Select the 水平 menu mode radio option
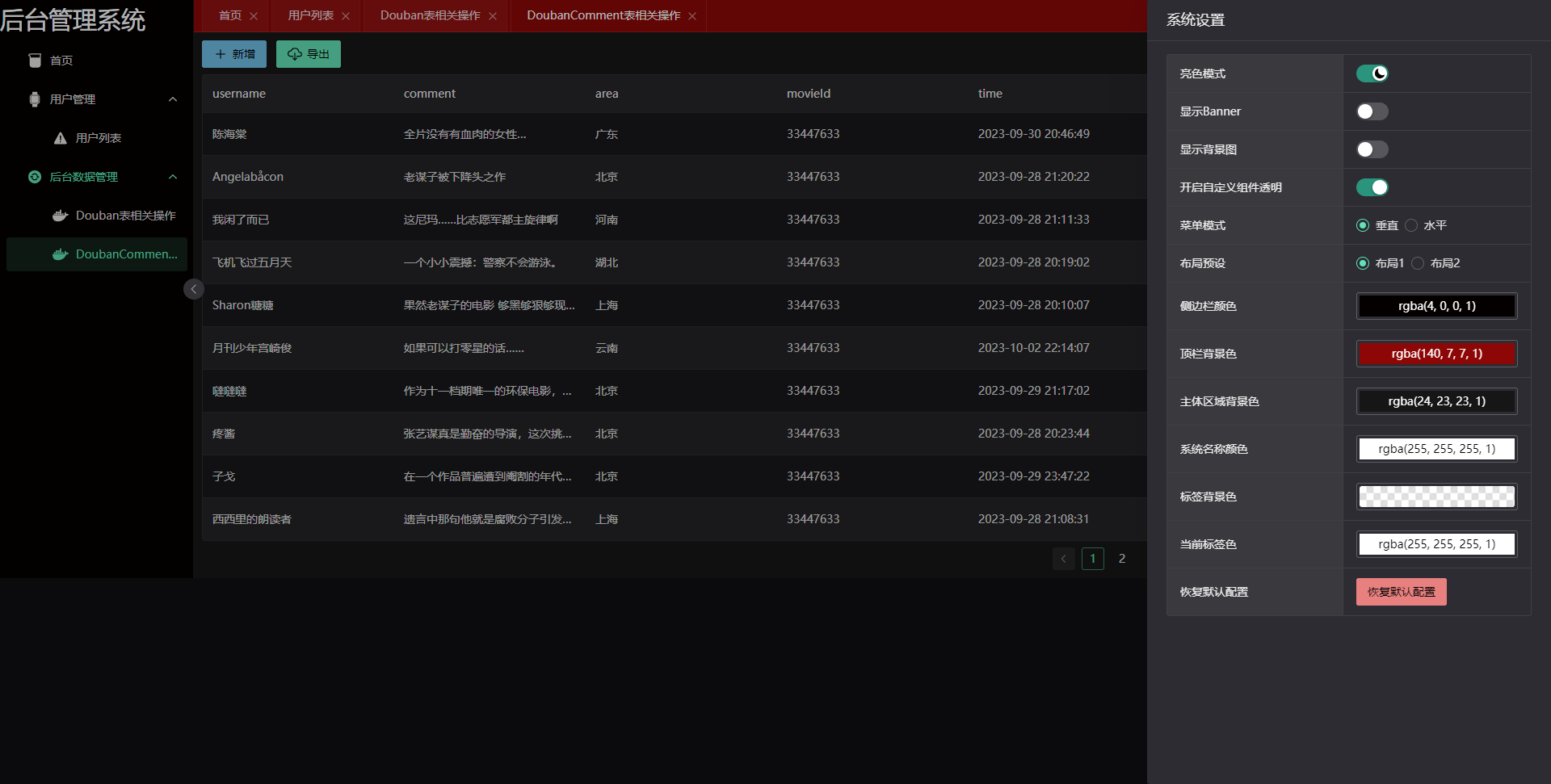 point(1411,225)
